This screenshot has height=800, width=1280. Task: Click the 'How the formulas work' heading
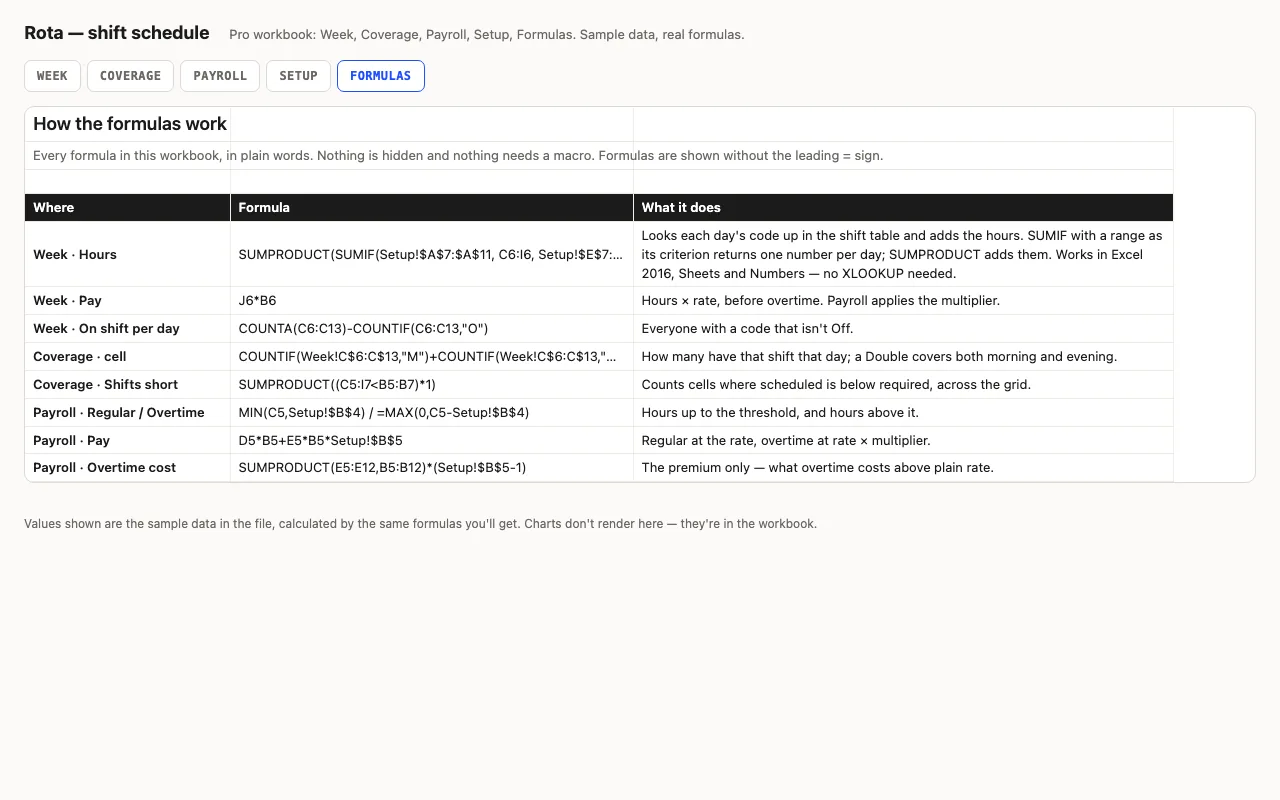point(130,124)
